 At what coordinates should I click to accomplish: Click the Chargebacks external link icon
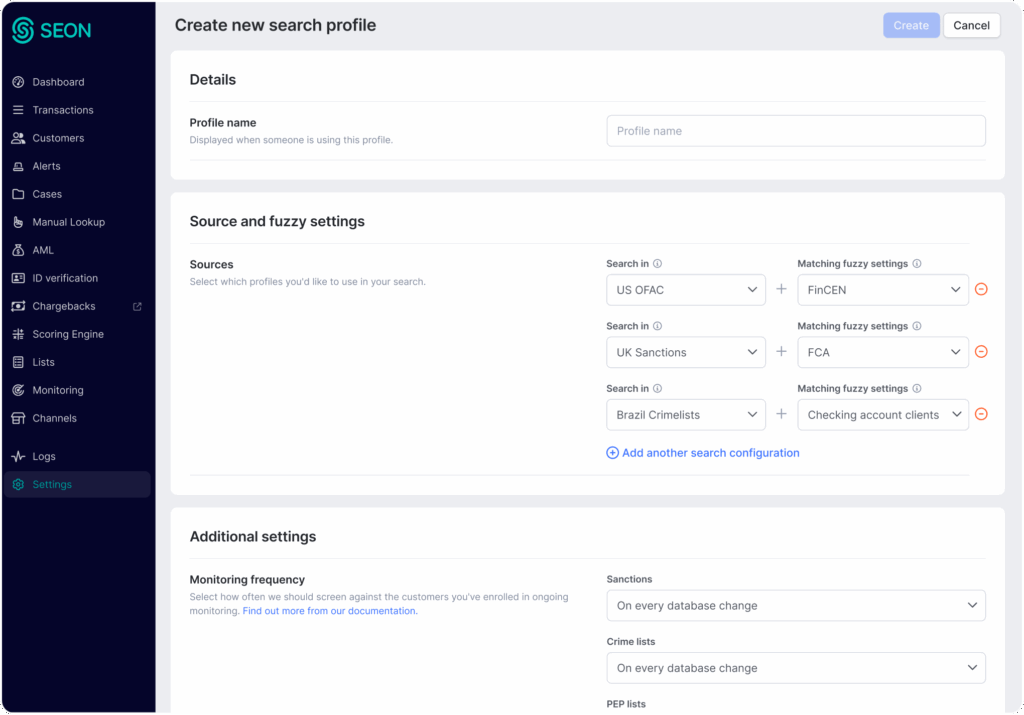[x=138, y=306]
